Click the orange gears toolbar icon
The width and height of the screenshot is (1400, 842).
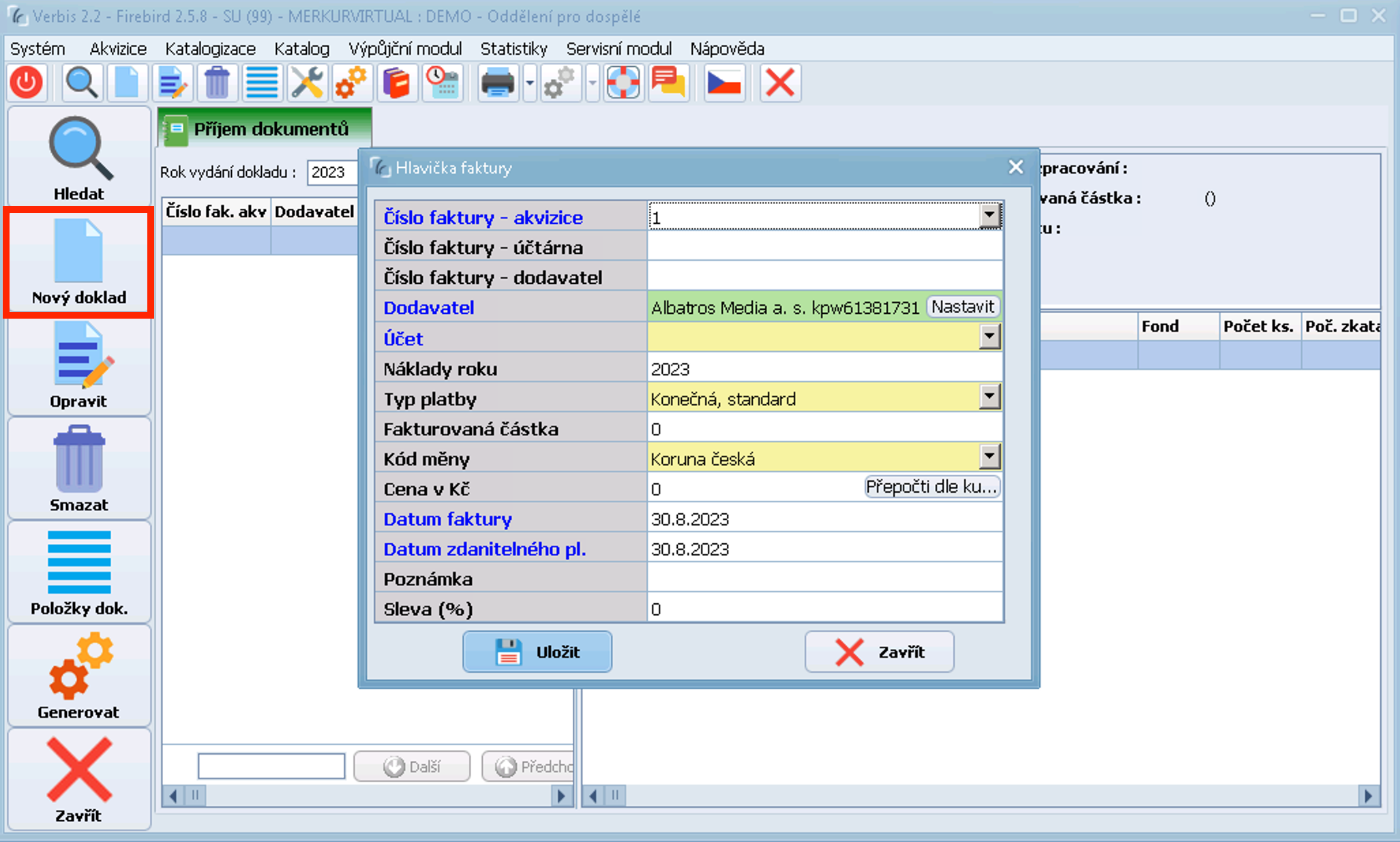352,83
